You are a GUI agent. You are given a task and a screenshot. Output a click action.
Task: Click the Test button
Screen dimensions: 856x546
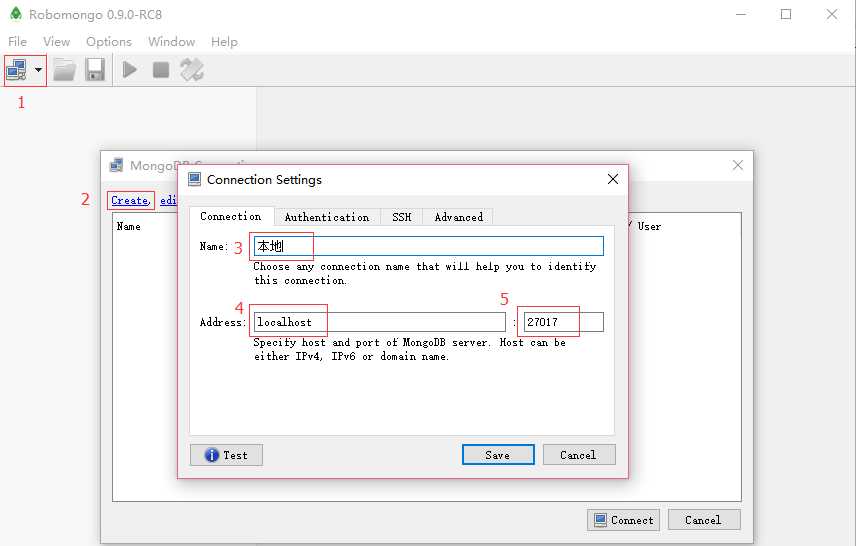point(226,455)
